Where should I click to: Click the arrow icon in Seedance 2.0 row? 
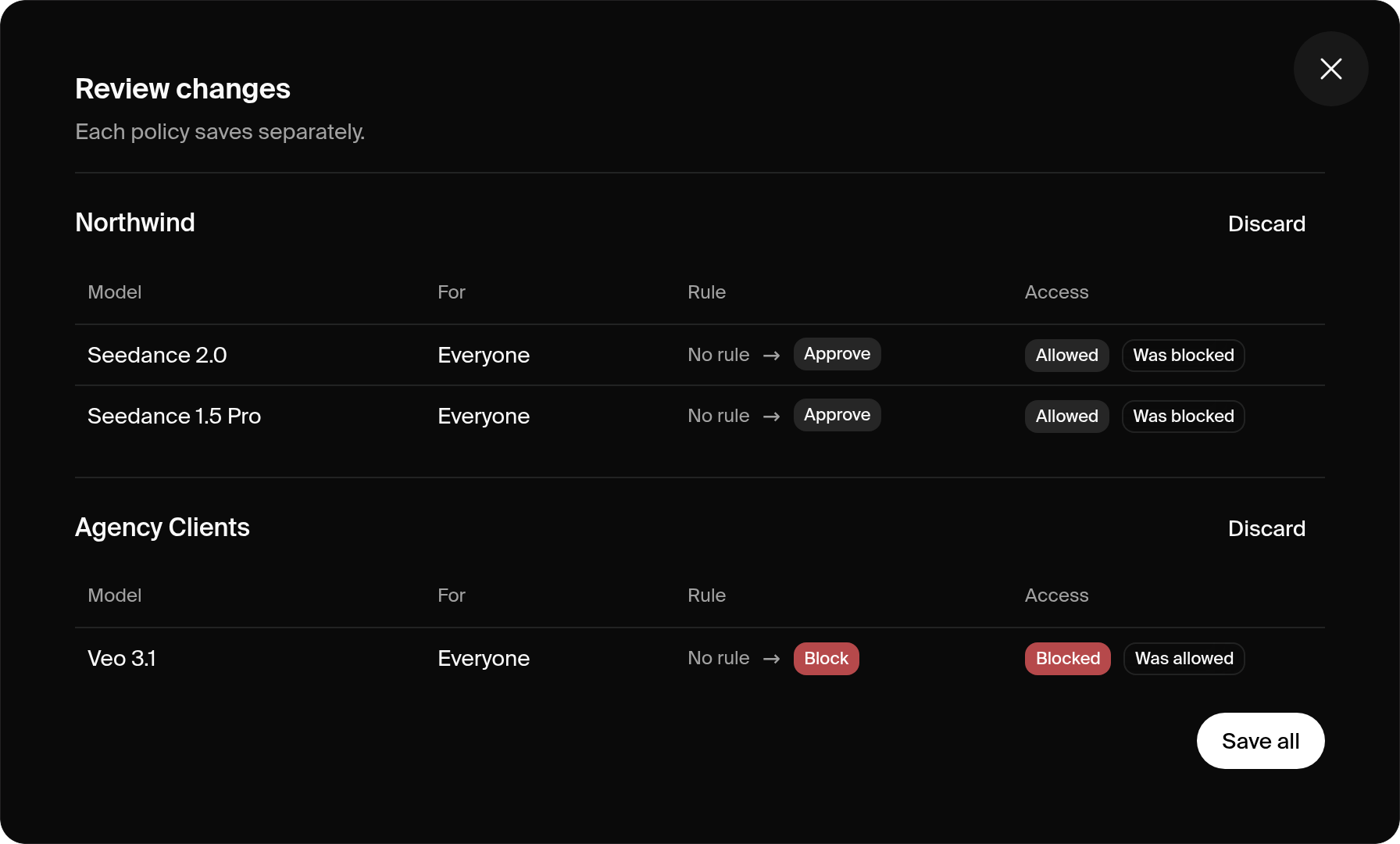coord(772,356)
